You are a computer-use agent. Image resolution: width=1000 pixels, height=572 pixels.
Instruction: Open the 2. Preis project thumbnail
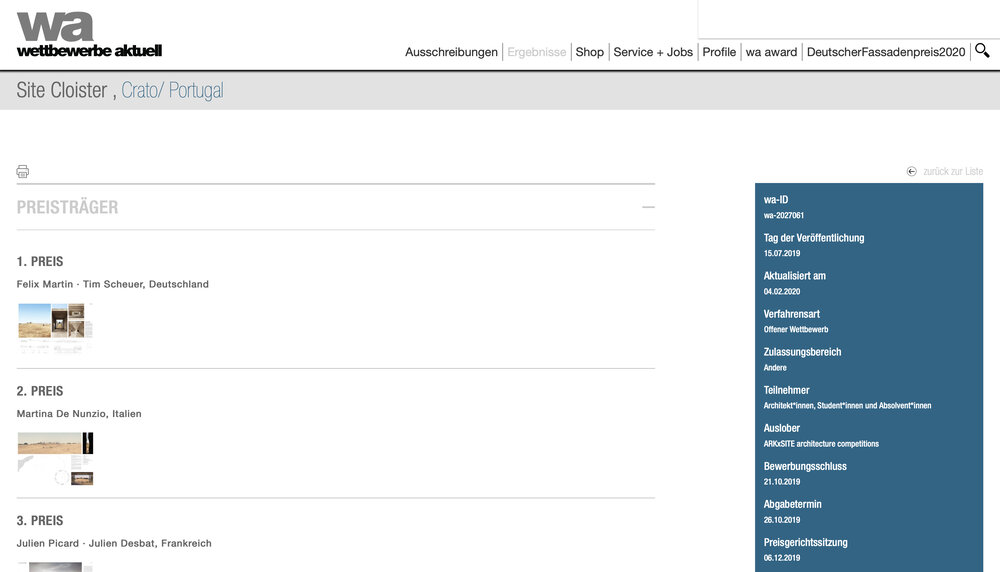click(55, 458)
